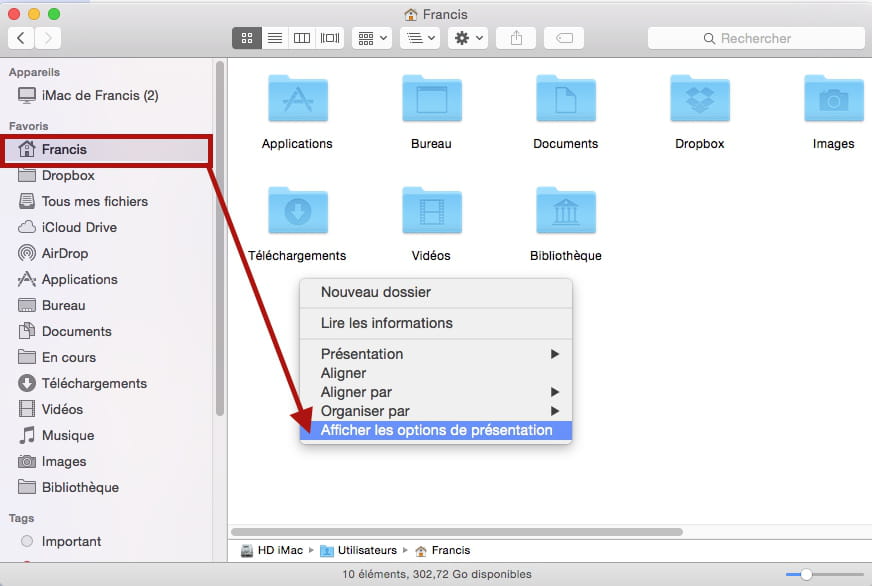Click the Share toolbar button
Image resolution: width=872 pixels, height=586 pixels.
[x=516, y=38]
